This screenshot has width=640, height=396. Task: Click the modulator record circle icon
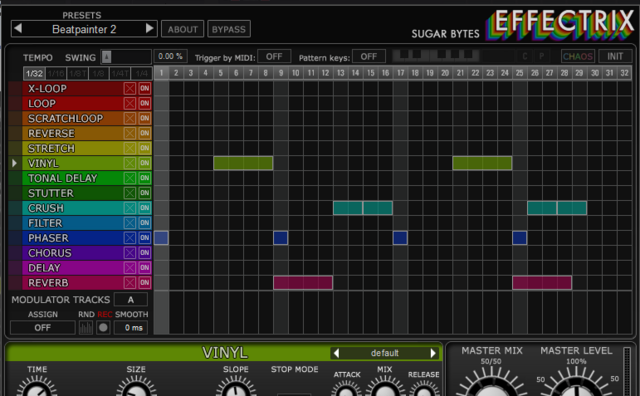pyautogui.click(x=103, y=327)
